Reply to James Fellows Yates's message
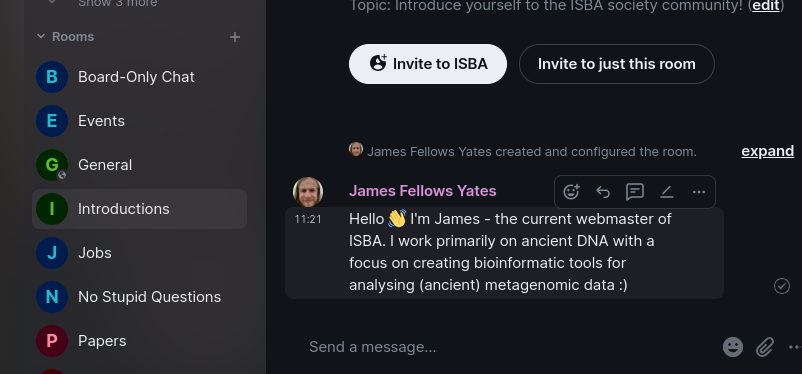Screen dimensions: 802x374 point(603,192)
